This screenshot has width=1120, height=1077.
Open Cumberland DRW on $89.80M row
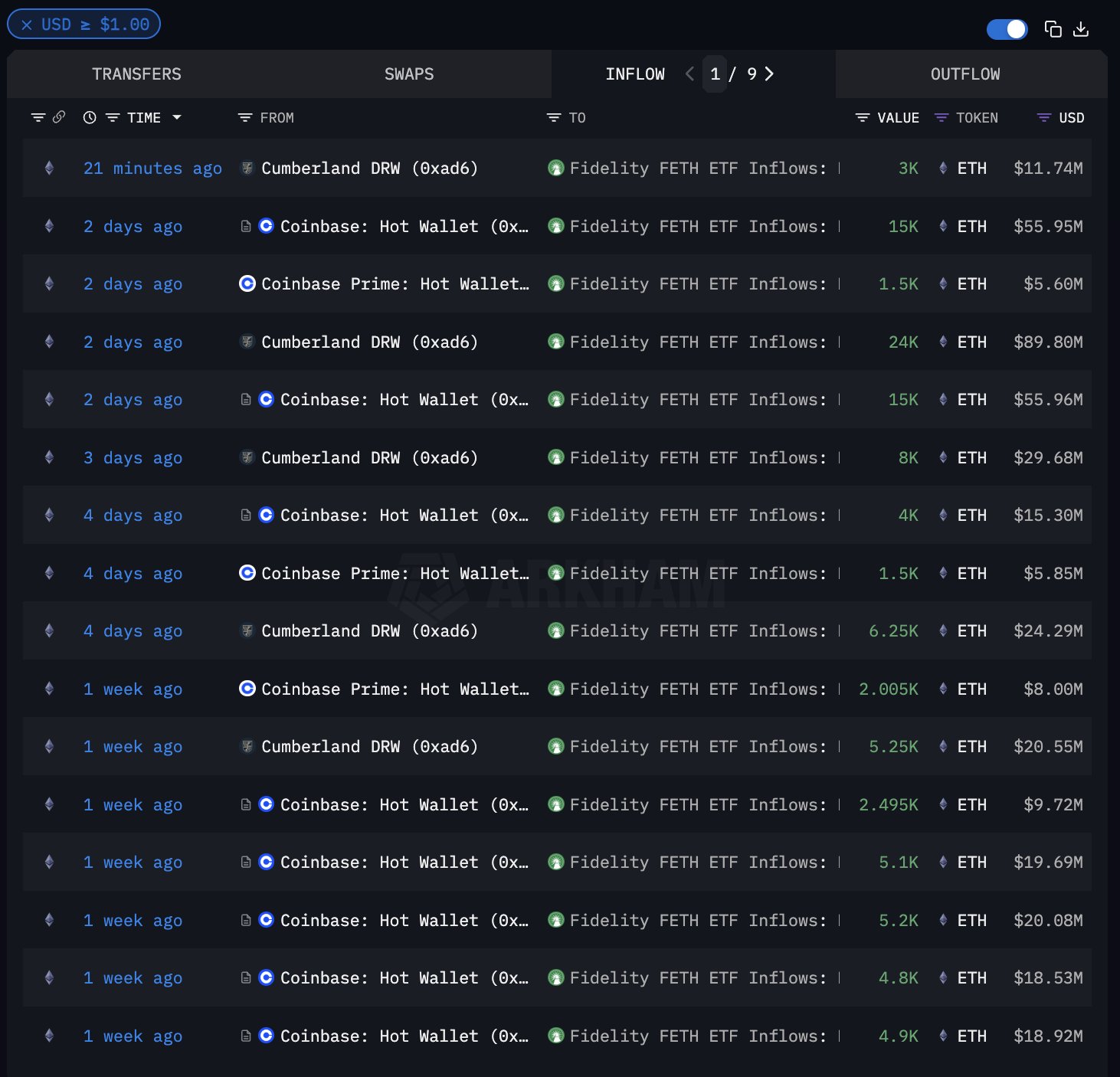pyautogui.click(x=369, y=342)
